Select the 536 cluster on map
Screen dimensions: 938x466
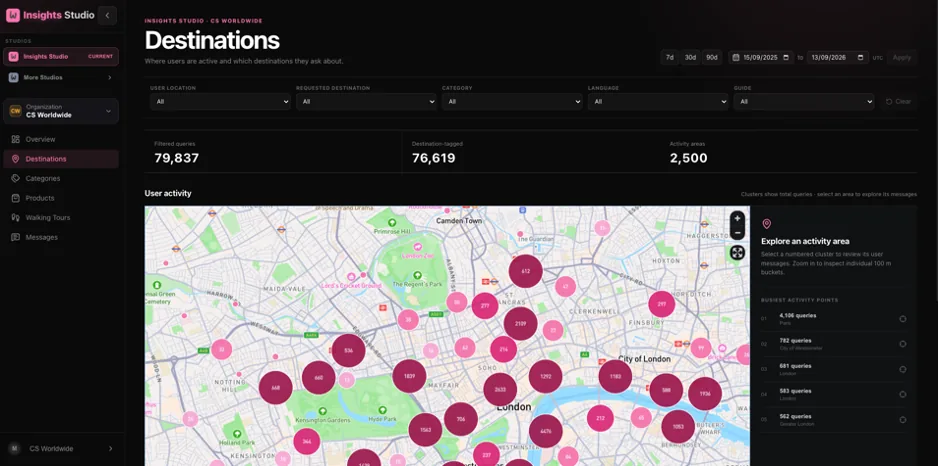(349, 351)
